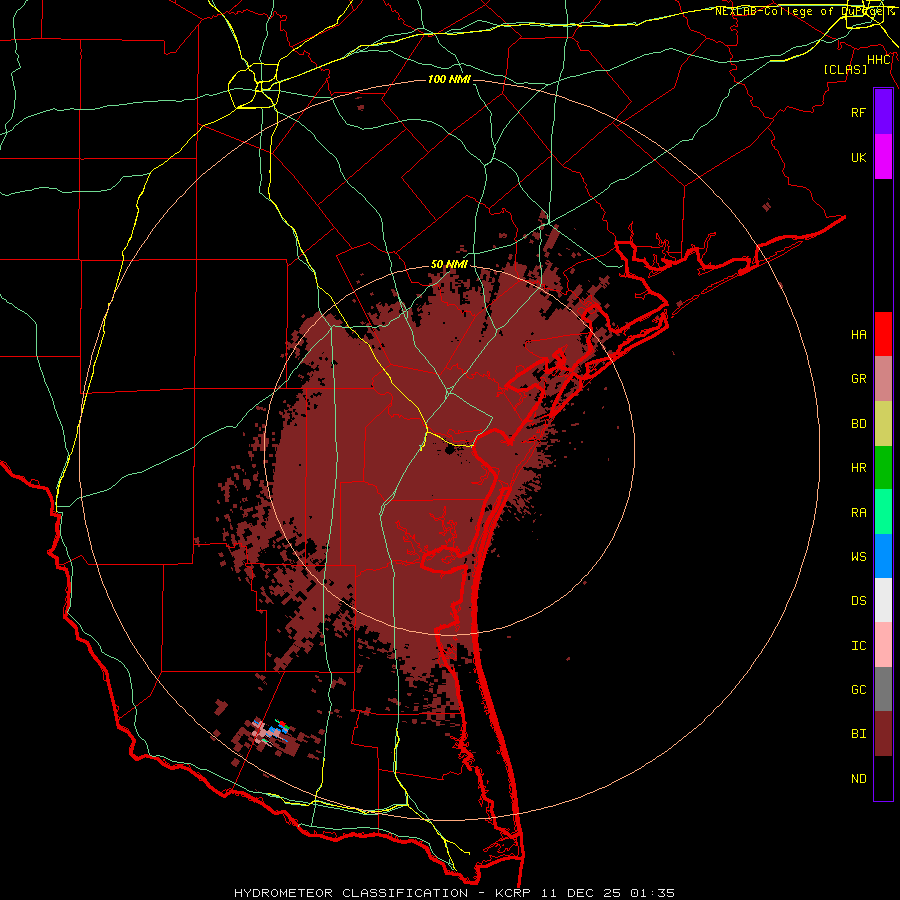Click the [CLAS] units label
This screenshot has height=900, width=900.
(845, 69)
